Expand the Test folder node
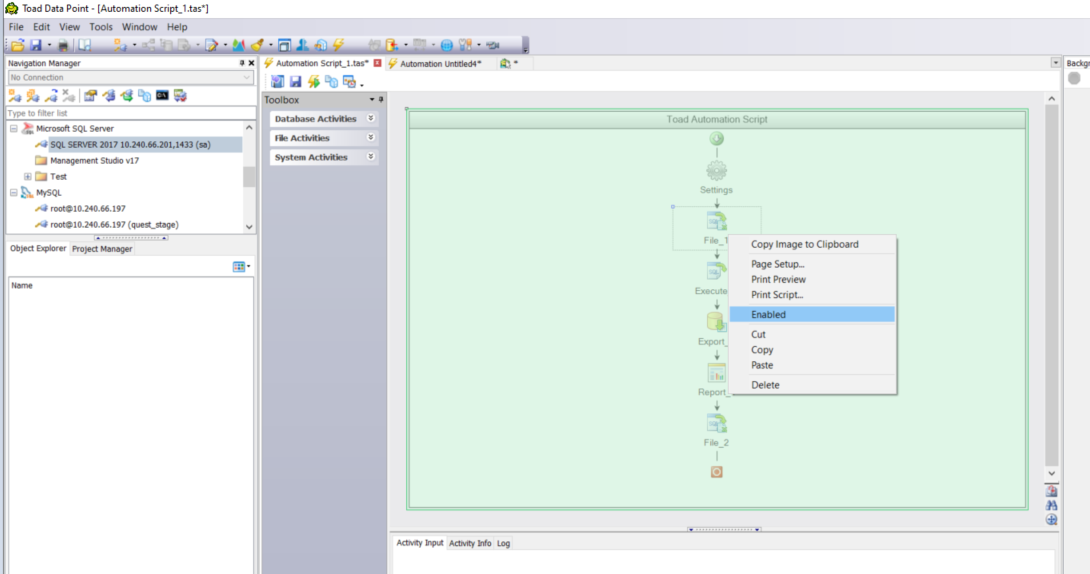 tap(27, 177)
